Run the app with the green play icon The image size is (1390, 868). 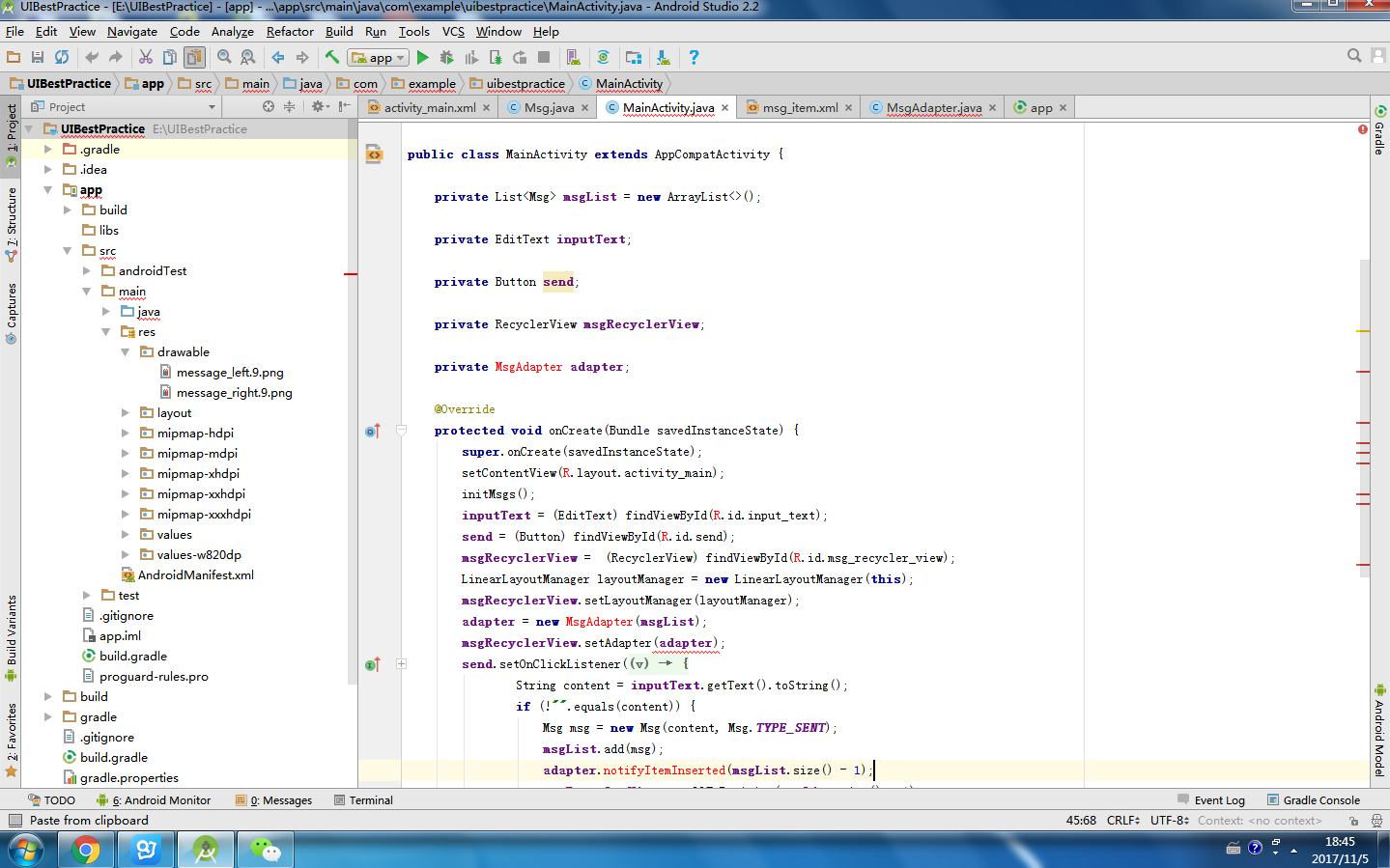pos(423,57)
